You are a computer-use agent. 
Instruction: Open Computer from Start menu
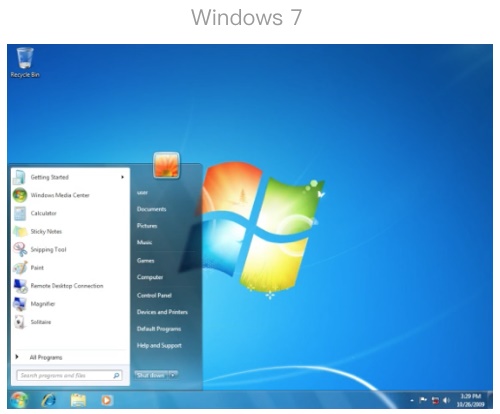[150, 277]
